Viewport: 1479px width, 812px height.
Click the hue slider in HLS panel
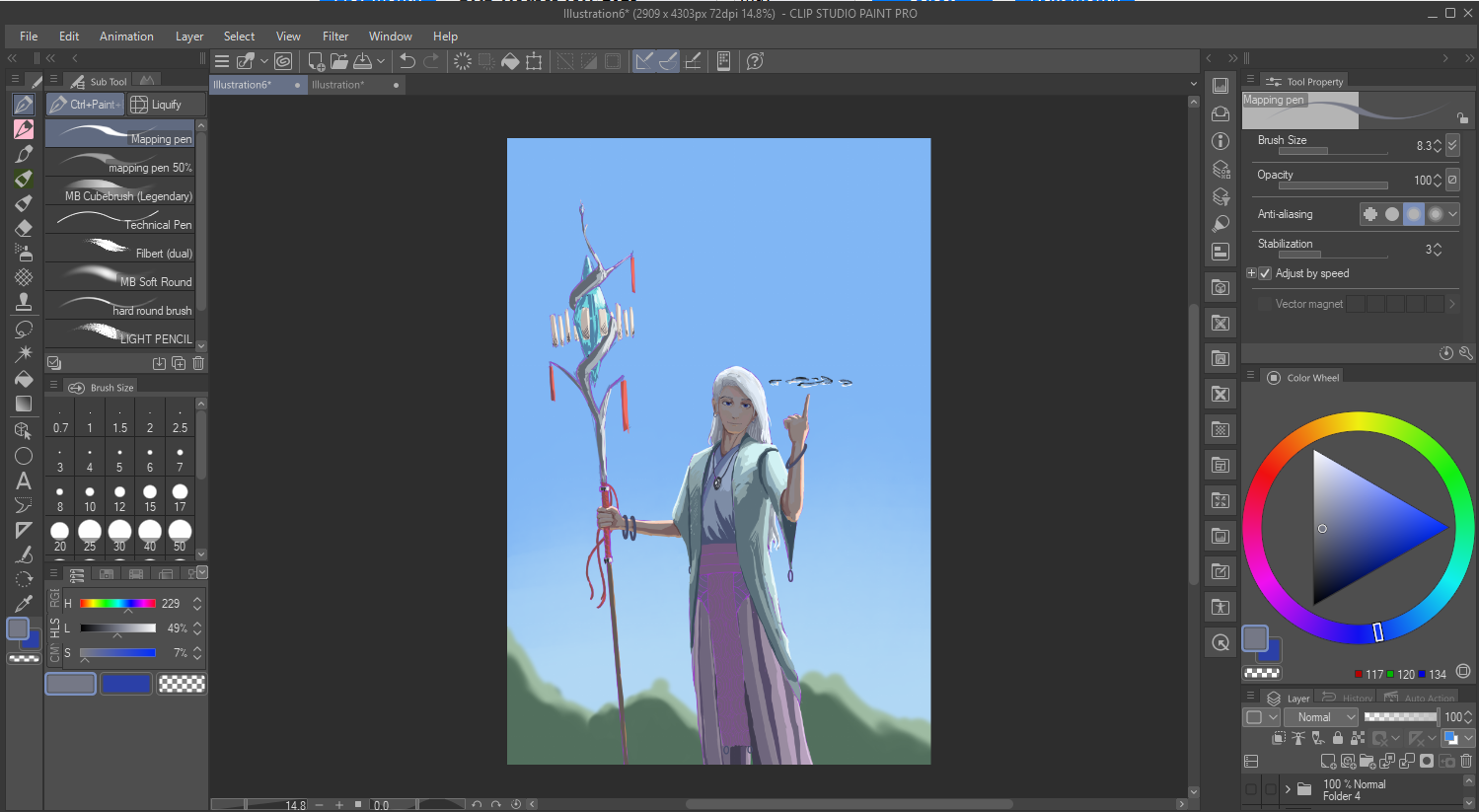(x=117, y=603)
